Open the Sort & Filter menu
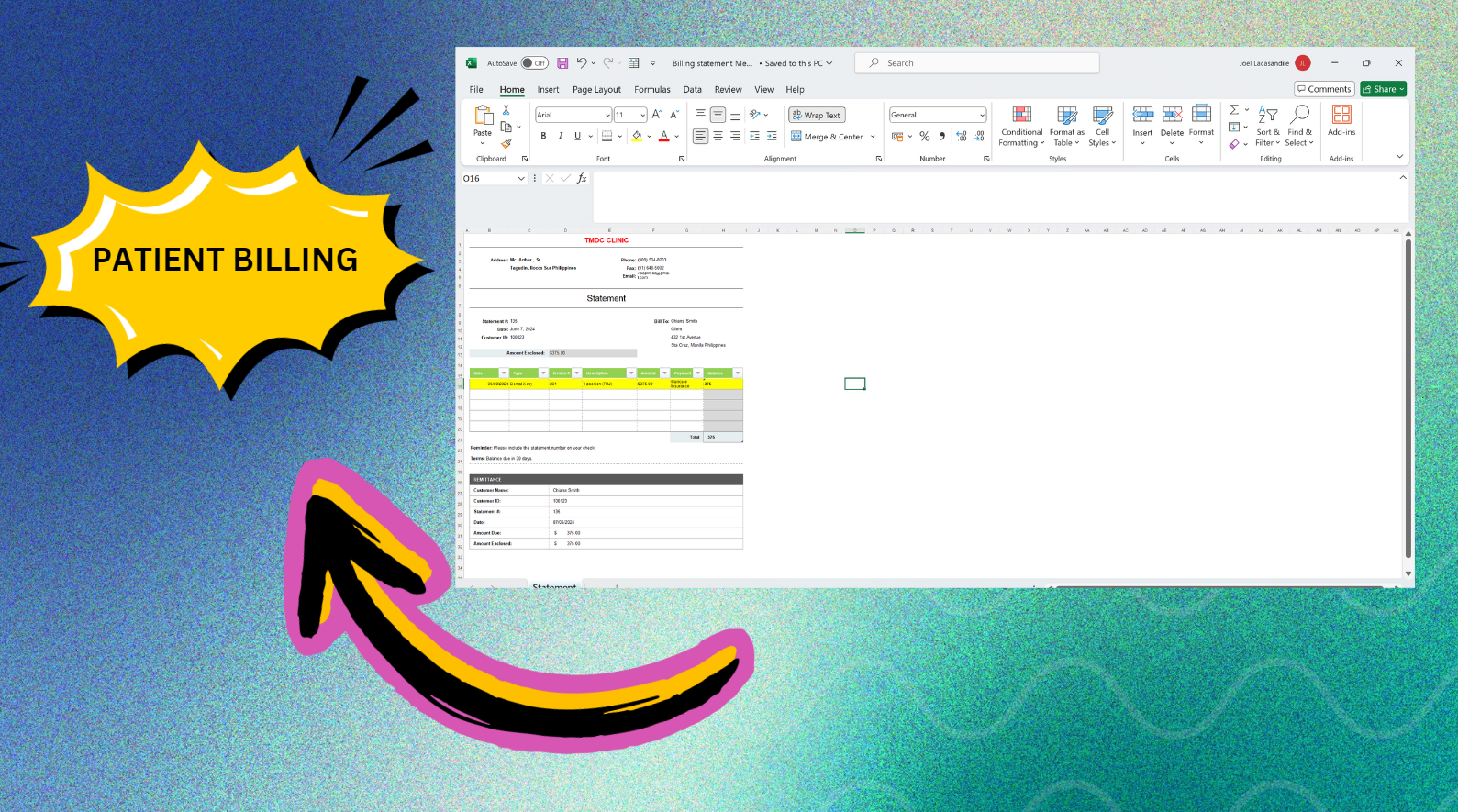Viewport: 1458px width, 812px height. tap(1268, 126)
